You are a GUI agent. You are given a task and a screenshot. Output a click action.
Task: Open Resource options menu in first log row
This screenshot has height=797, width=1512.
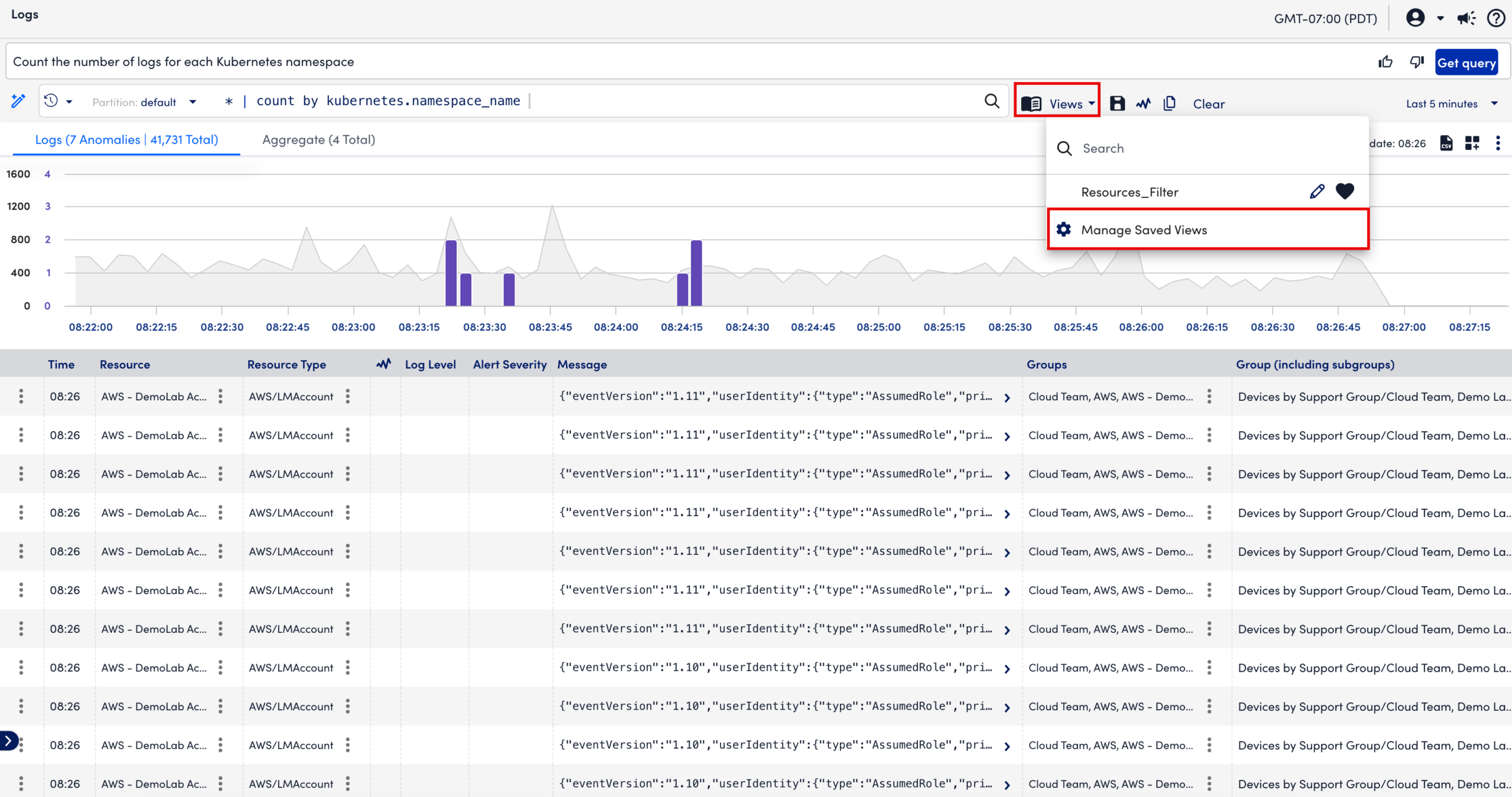coord(220,396)
